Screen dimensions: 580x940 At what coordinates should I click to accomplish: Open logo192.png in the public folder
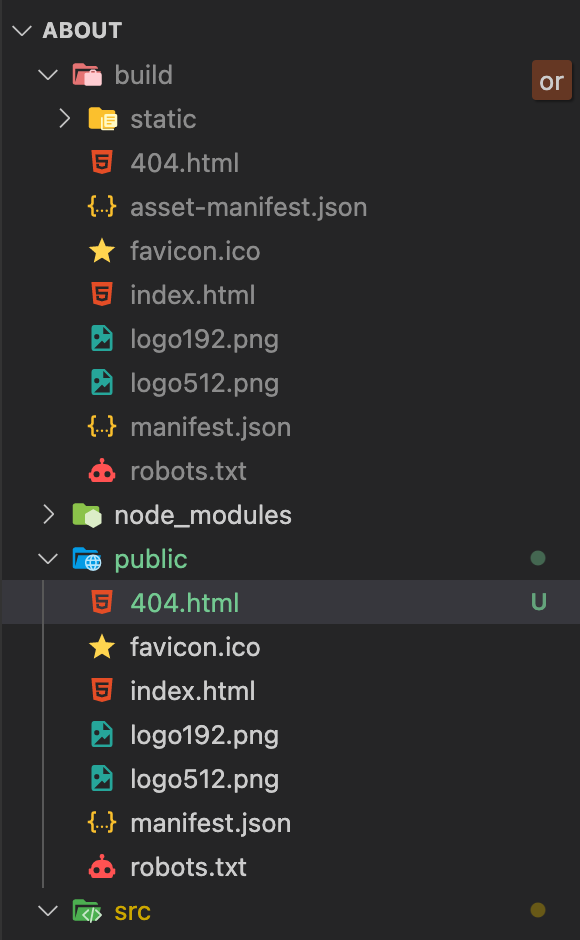[x=205, y=736]
